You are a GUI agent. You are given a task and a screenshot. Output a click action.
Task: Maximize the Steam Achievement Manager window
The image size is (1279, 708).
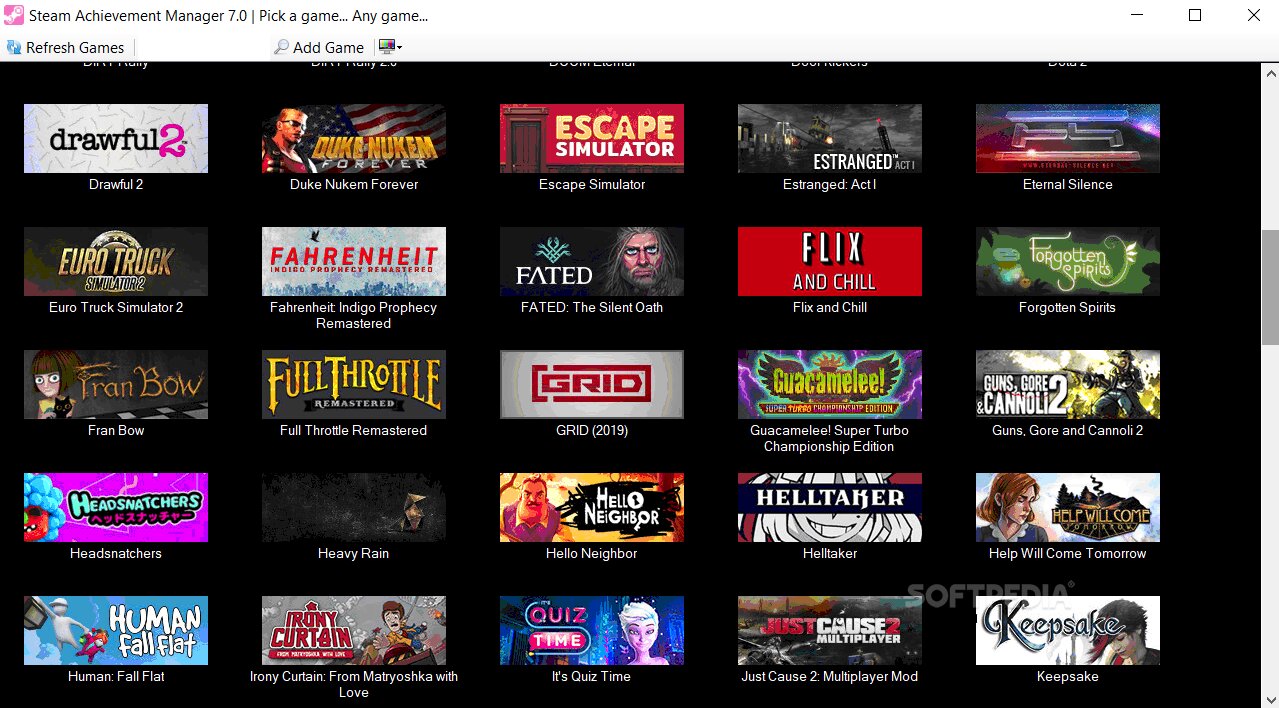[x=1195, y=16]
